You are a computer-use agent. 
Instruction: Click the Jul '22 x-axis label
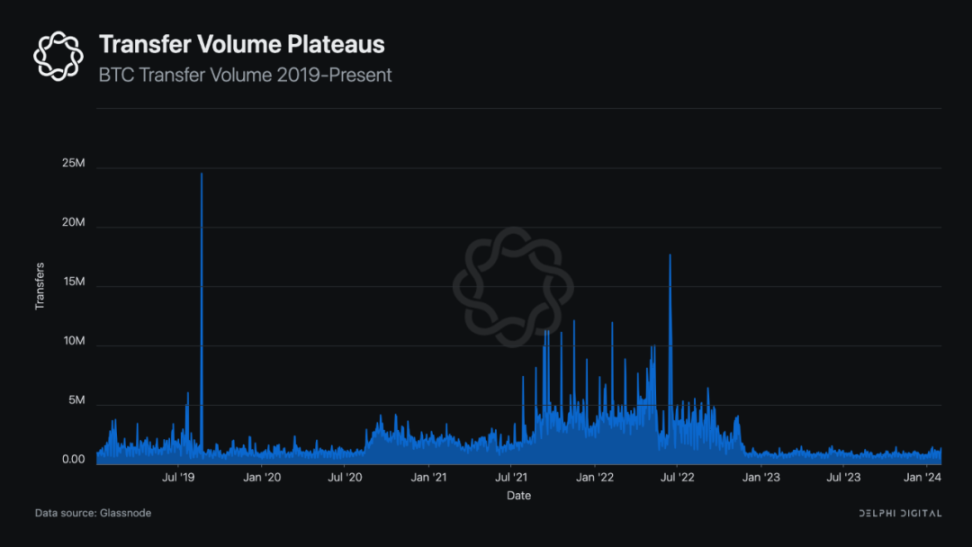point(678,478)
